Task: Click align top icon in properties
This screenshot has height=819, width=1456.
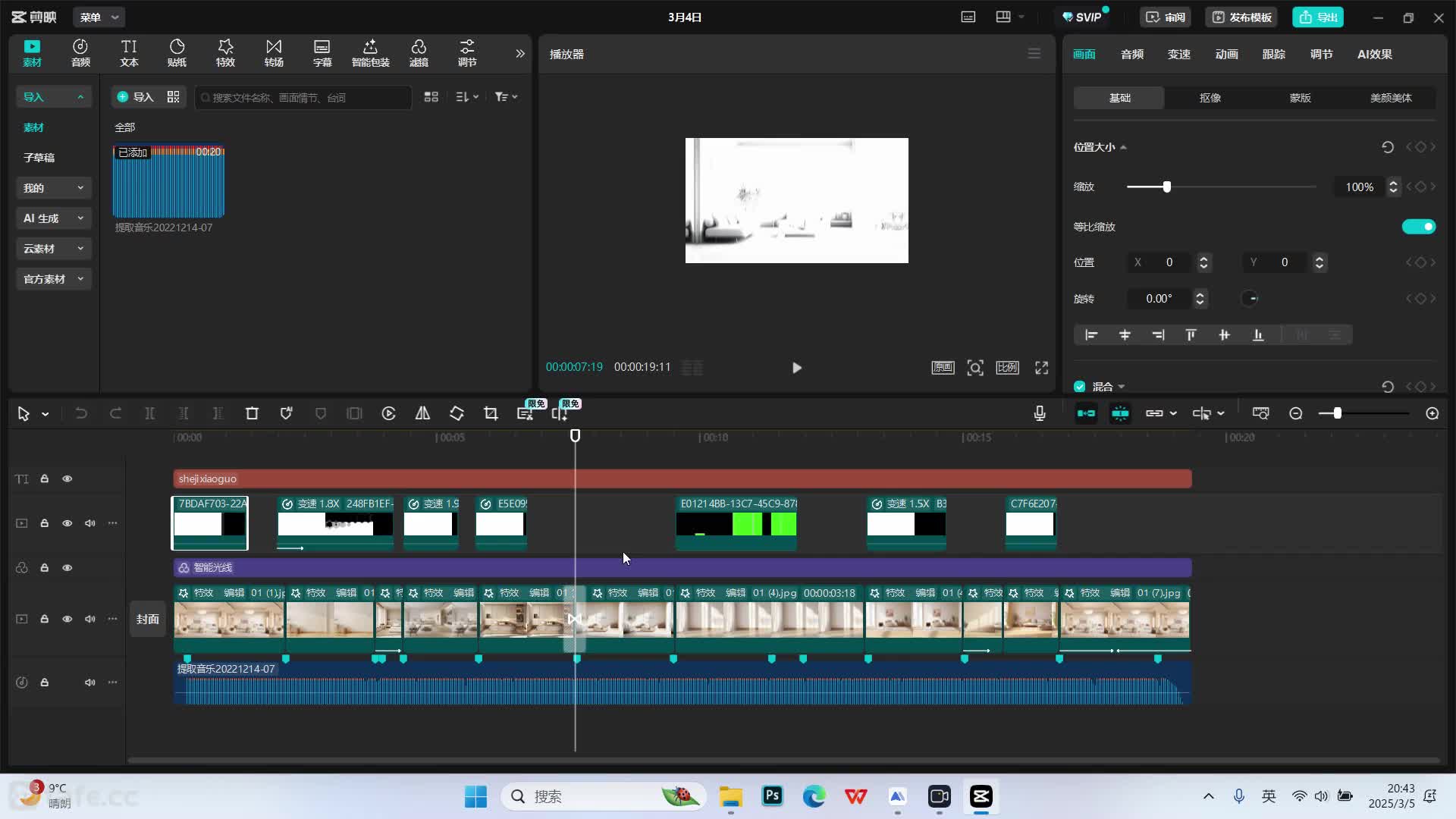Action: [1191, 335]
